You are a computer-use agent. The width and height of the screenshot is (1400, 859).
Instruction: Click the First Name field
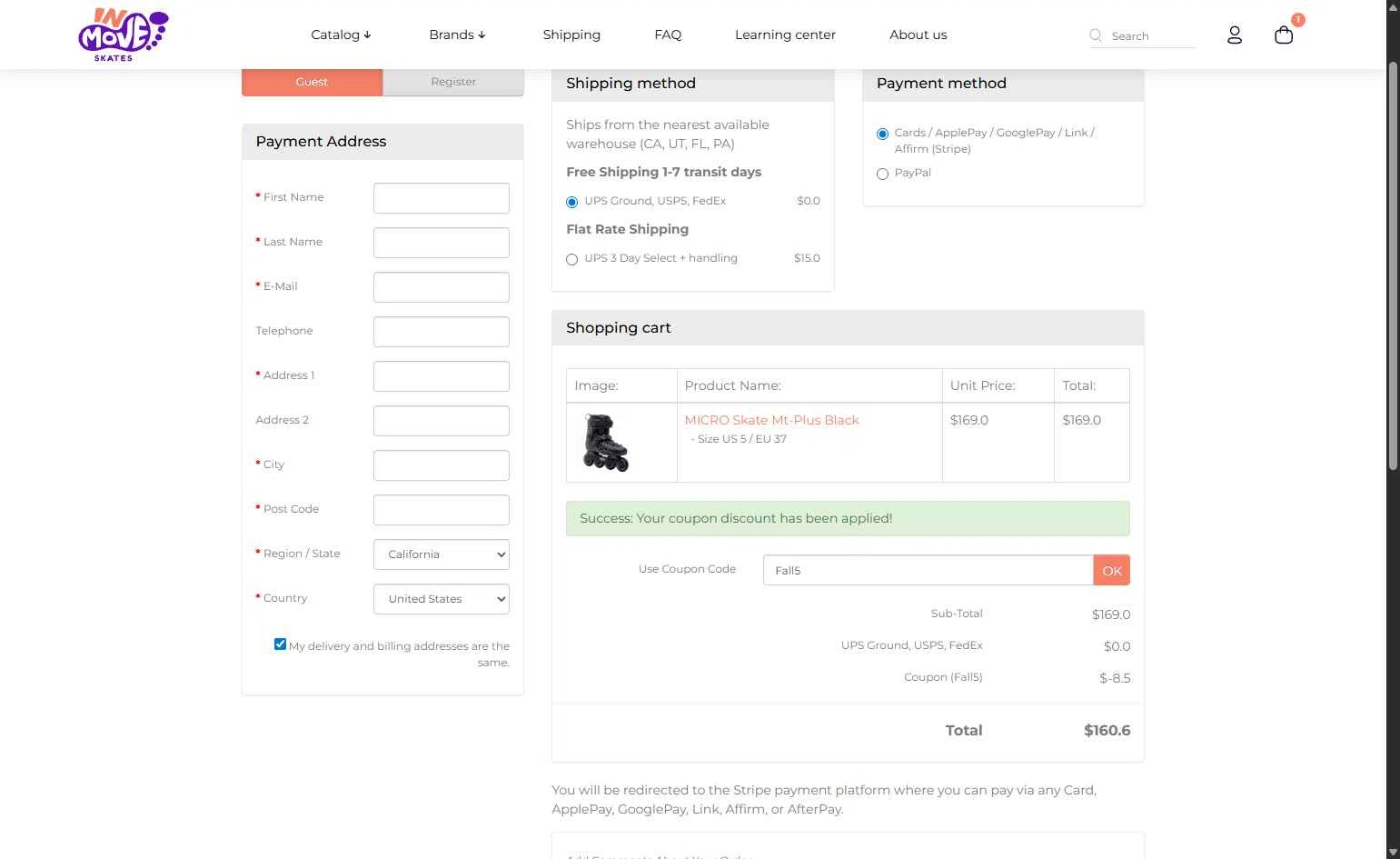[x=442, y=198]
